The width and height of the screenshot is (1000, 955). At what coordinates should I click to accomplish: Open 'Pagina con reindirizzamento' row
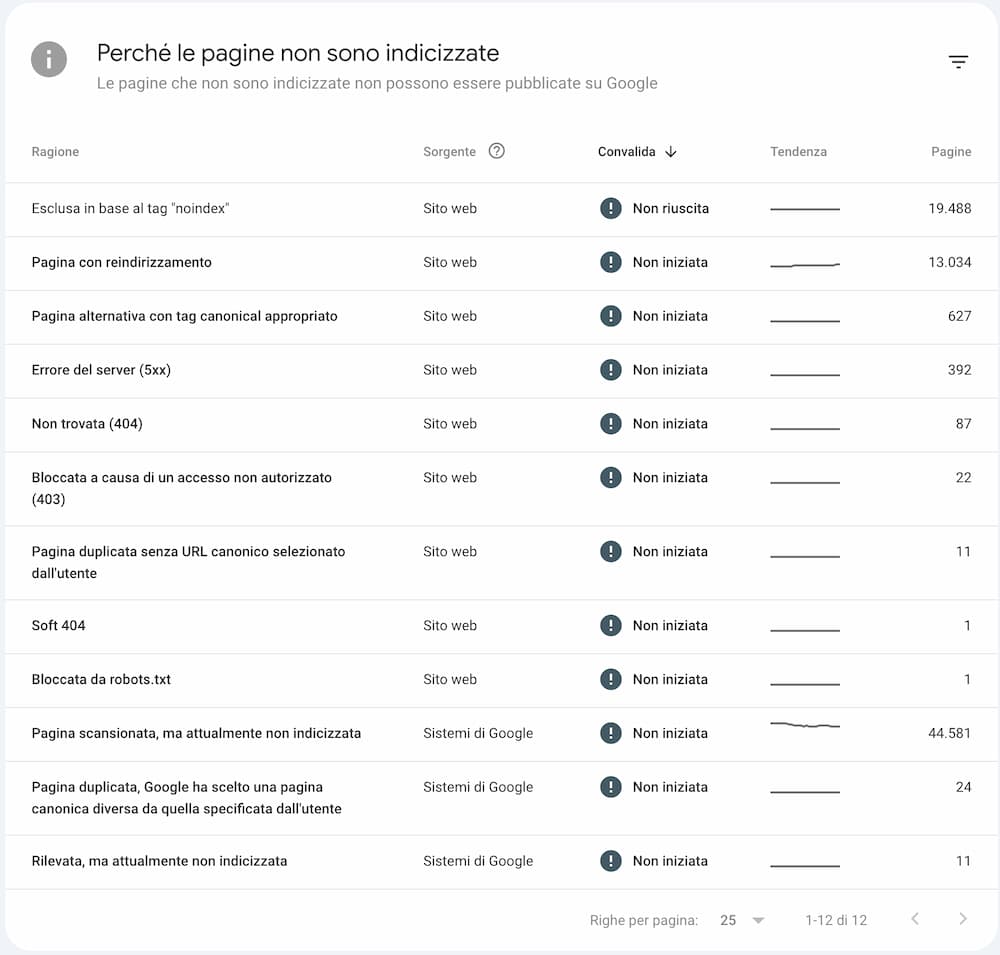click(x=500, y=263)
